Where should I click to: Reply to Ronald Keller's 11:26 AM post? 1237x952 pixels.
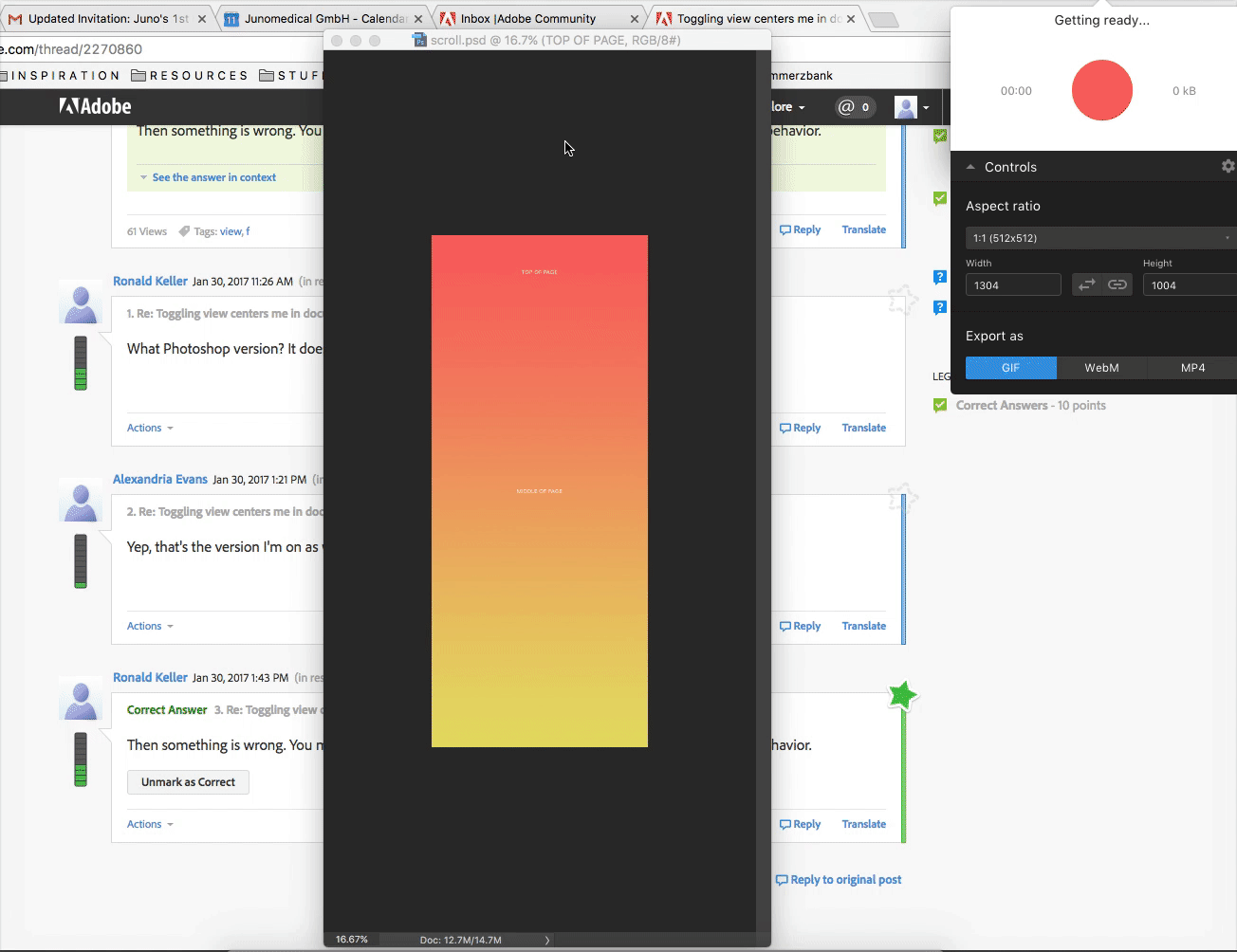point(800,428)
